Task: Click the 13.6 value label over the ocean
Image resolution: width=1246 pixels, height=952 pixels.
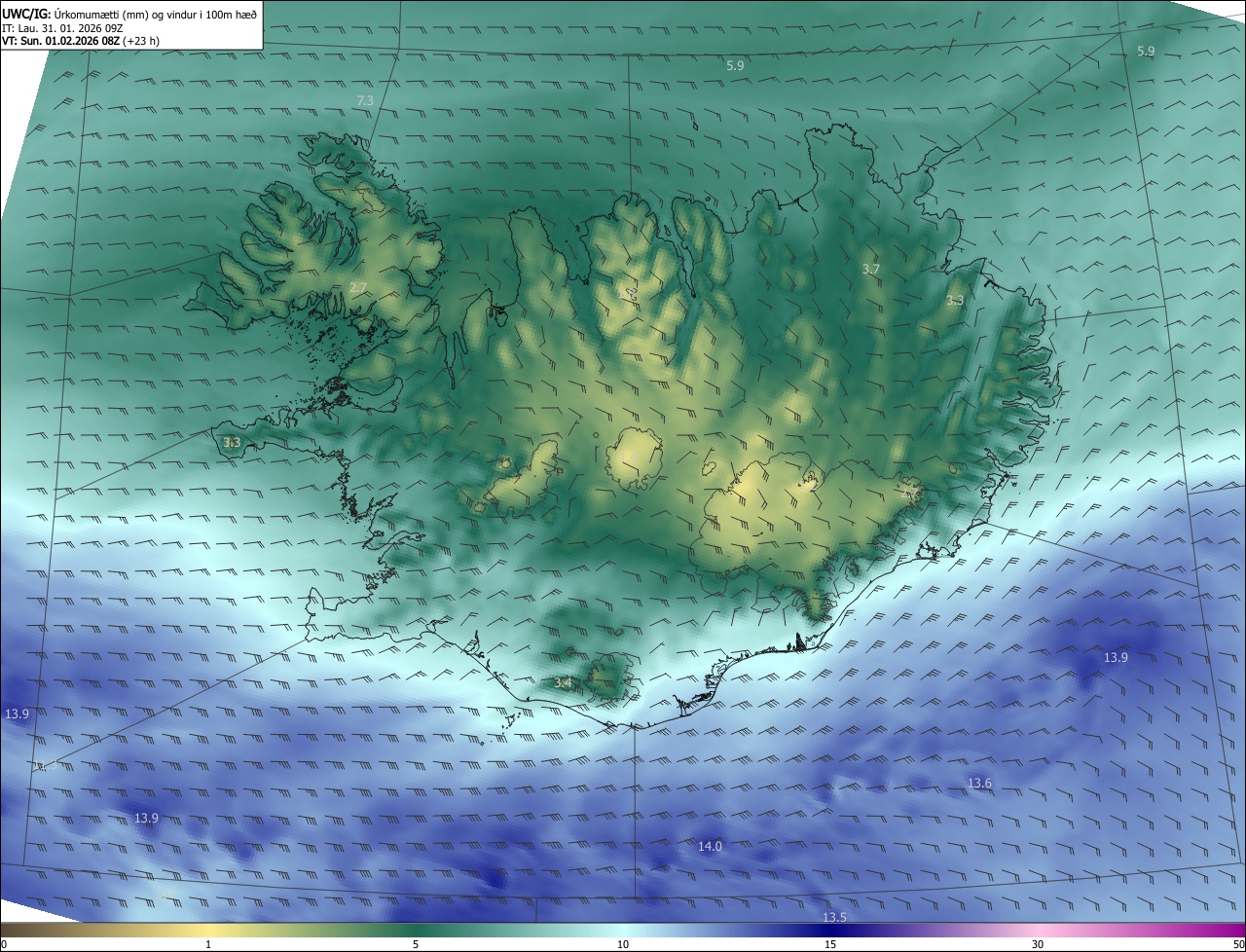Action: [979, 784]
